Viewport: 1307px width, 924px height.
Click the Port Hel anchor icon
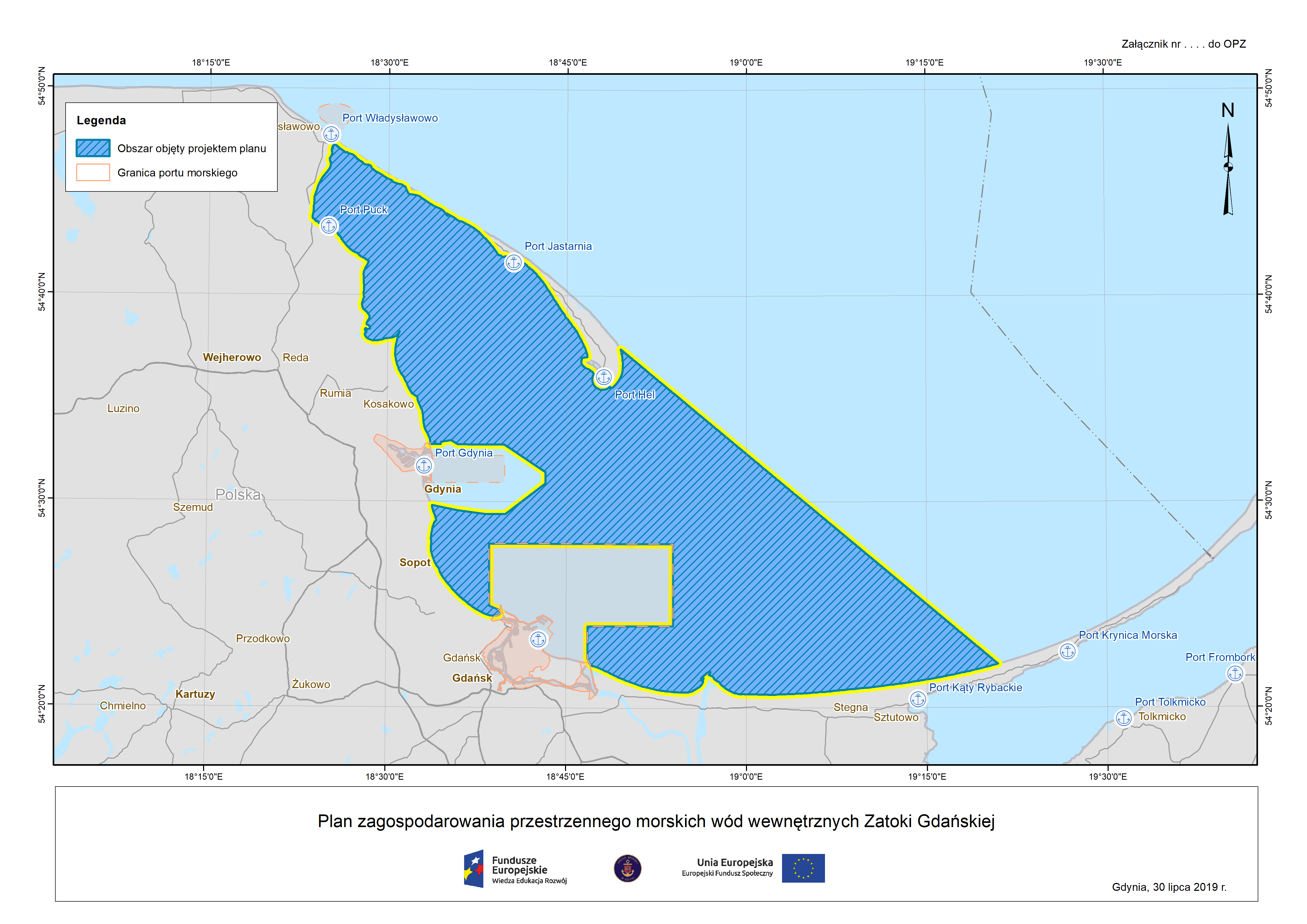click(x=603, y=377)
